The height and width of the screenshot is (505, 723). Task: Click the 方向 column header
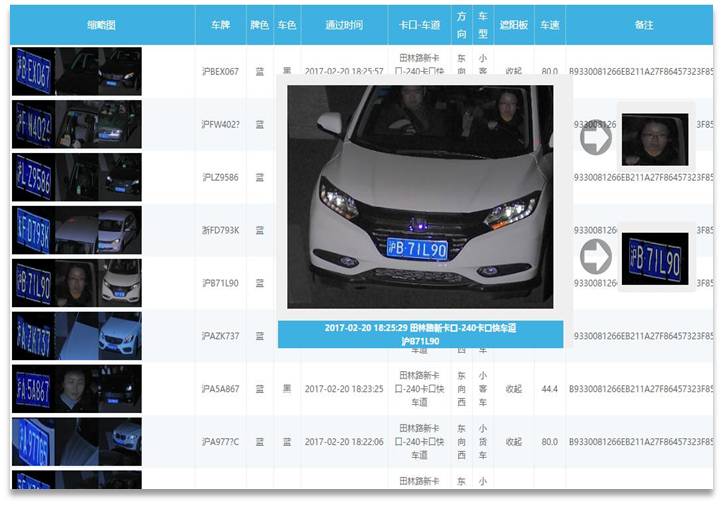[x=462, y=25]
